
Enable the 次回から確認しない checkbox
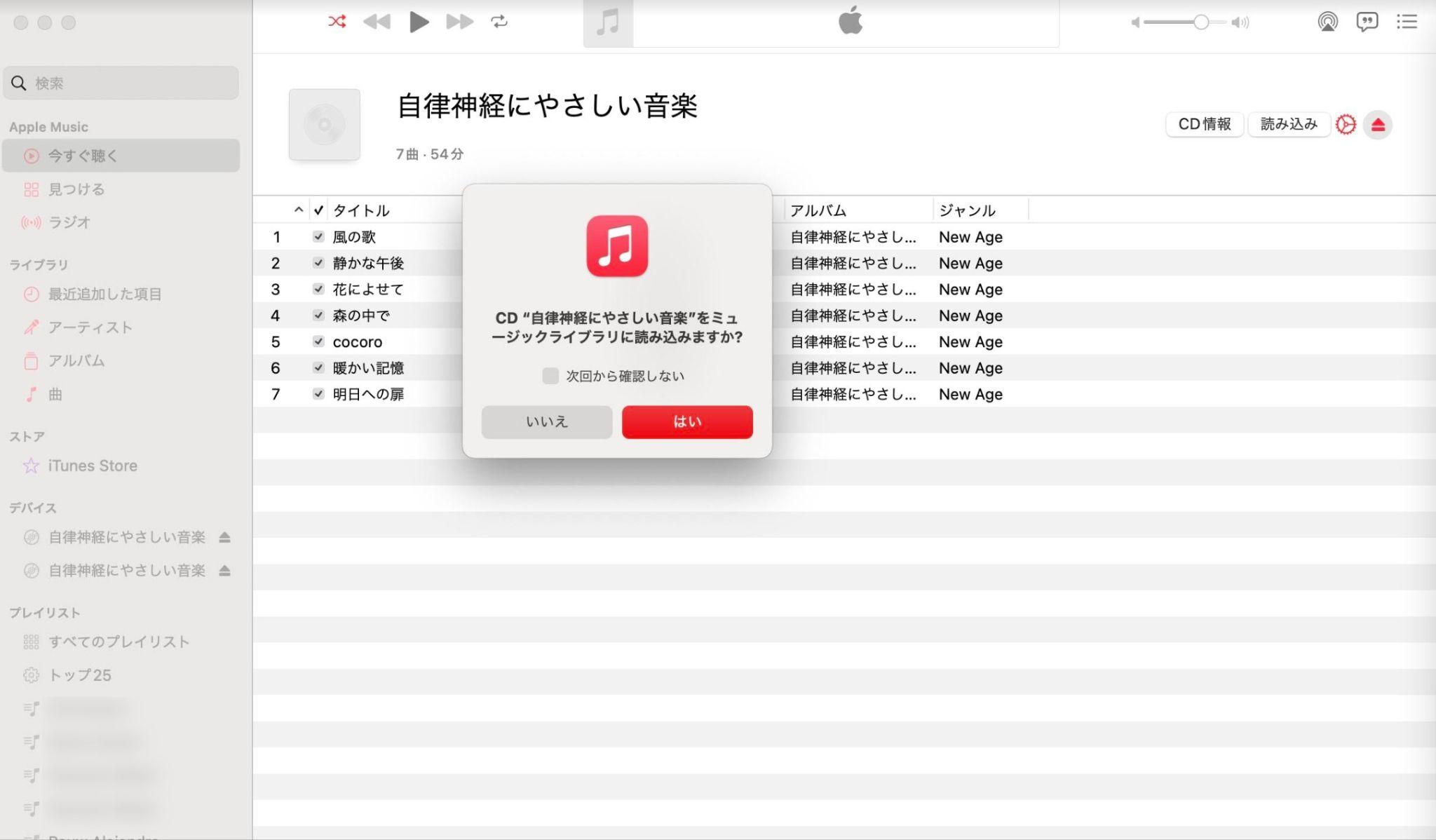click(x=550, y=376)
